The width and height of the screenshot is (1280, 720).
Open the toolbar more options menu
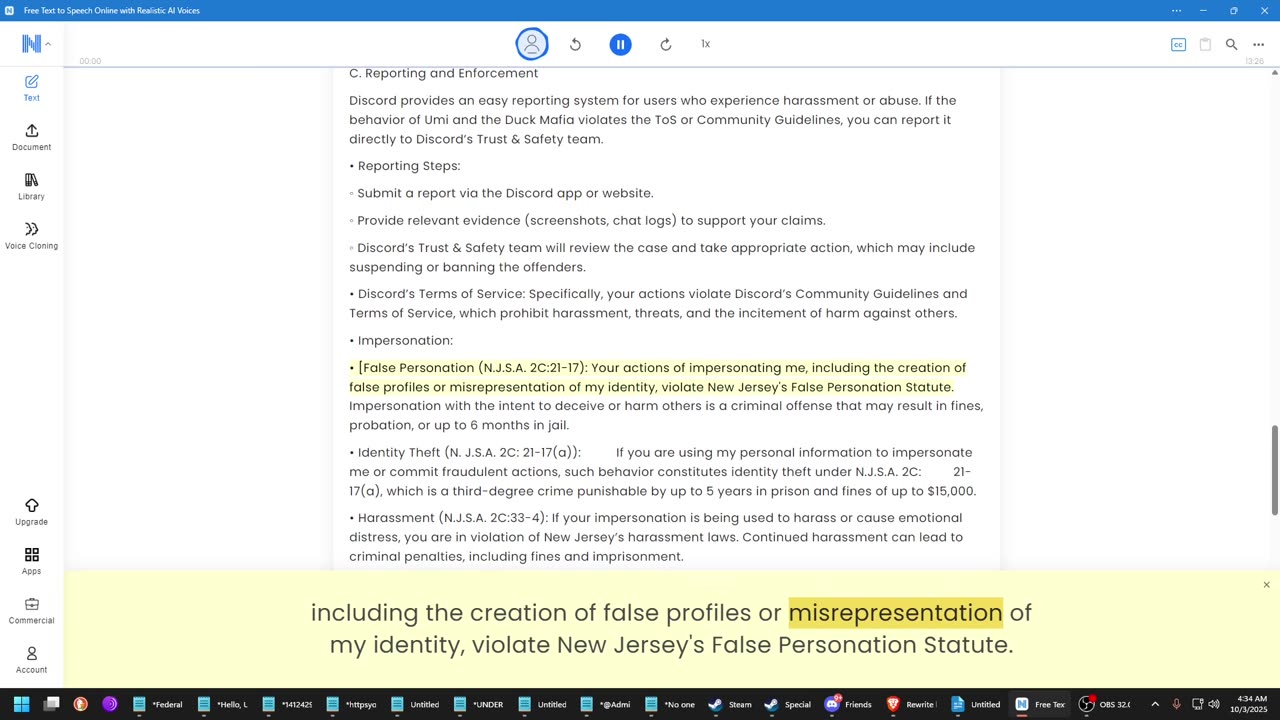pos(1258,44)
